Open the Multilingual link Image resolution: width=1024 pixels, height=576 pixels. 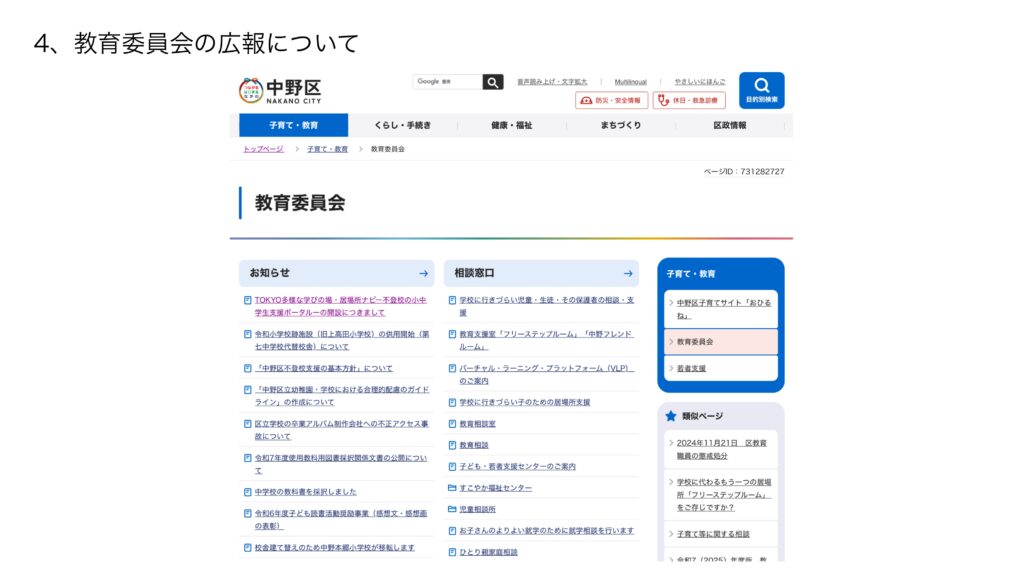click(x=630, y=82)
